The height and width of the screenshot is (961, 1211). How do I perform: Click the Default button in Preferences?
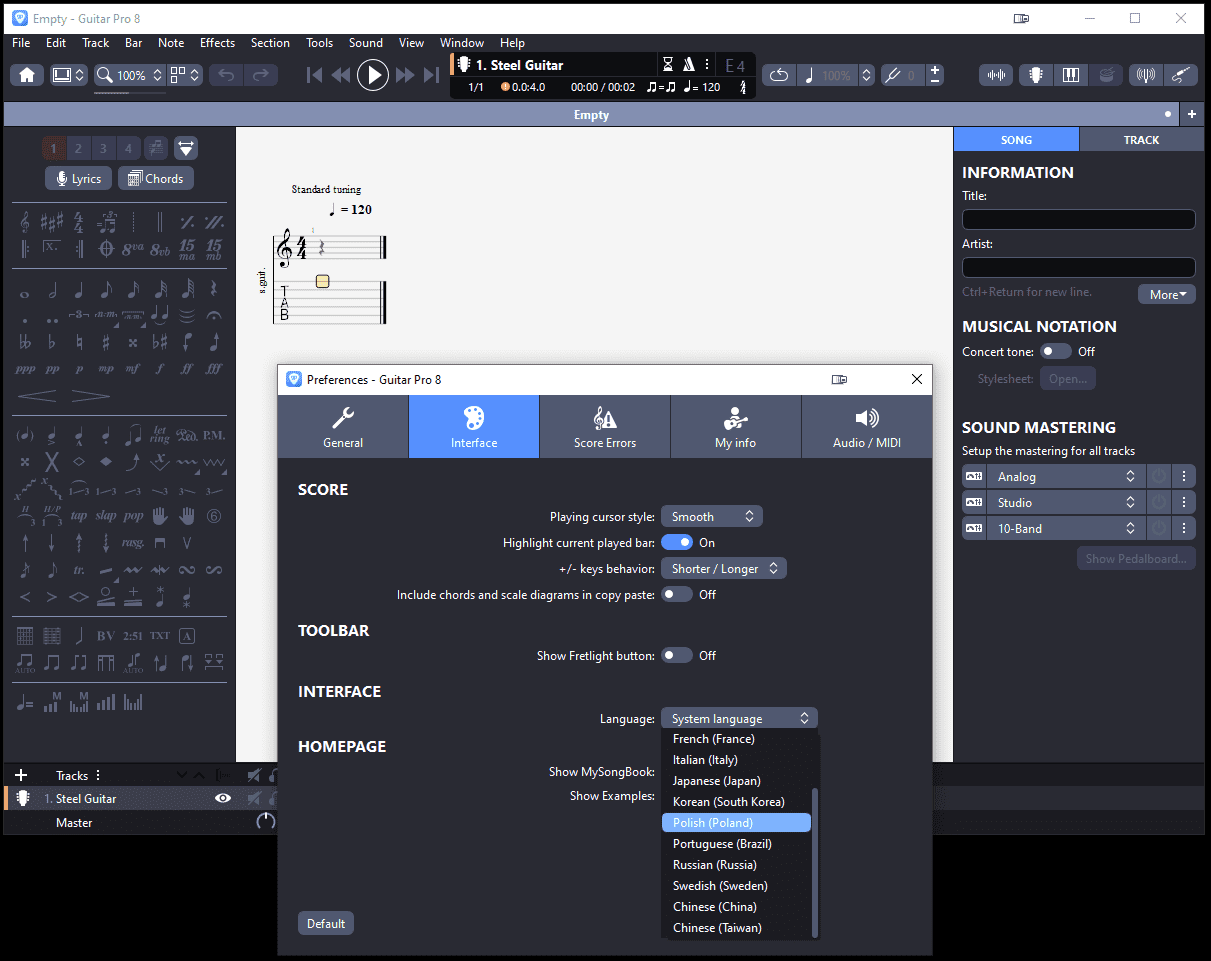tap(326, 924)
